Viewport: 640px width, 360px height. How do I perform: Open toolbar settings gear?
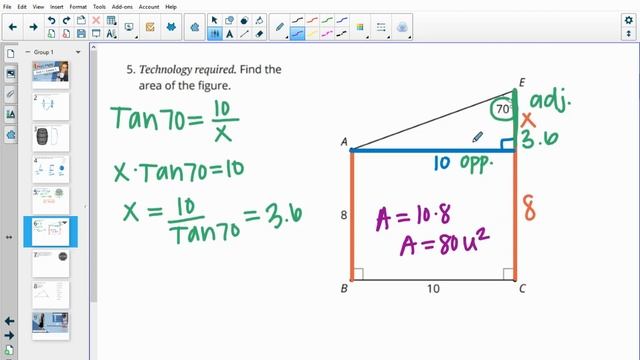tap(629, 20)
